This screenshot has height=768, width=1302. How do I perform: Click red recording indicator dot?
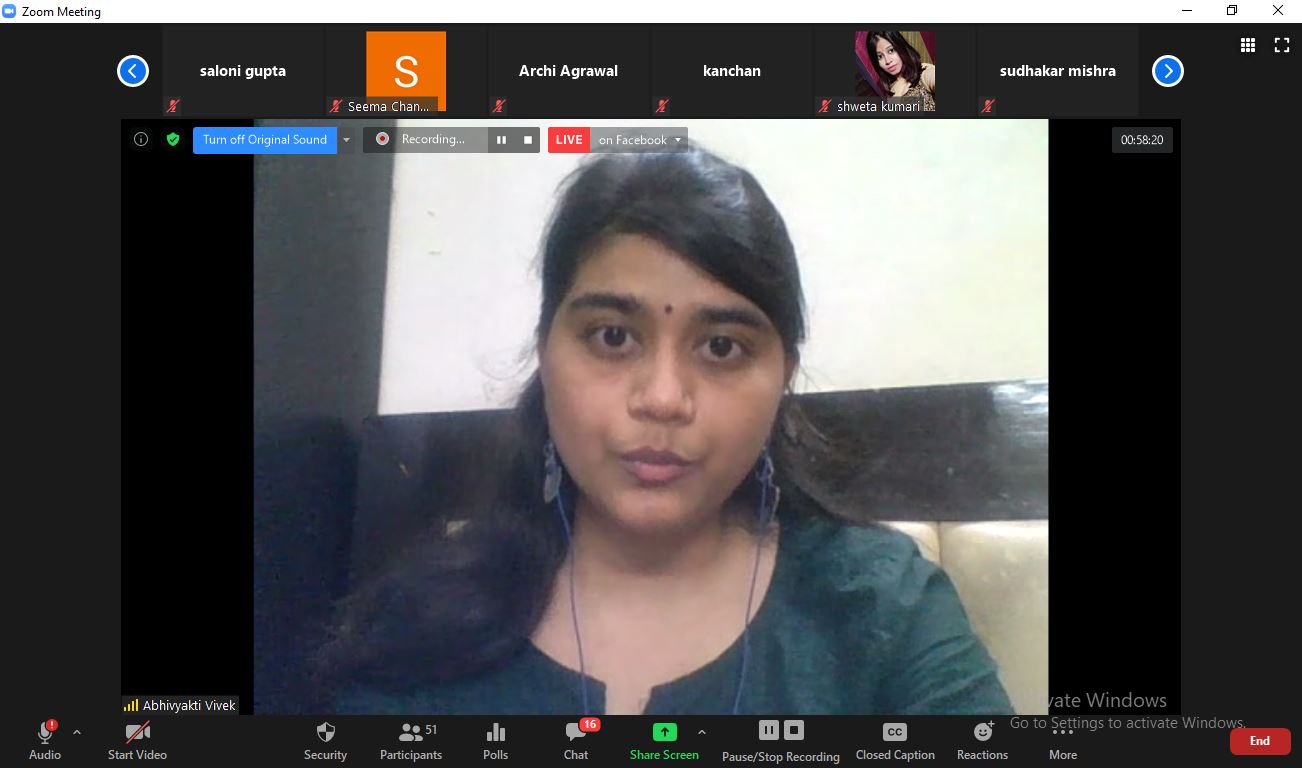tap(382, 139)
